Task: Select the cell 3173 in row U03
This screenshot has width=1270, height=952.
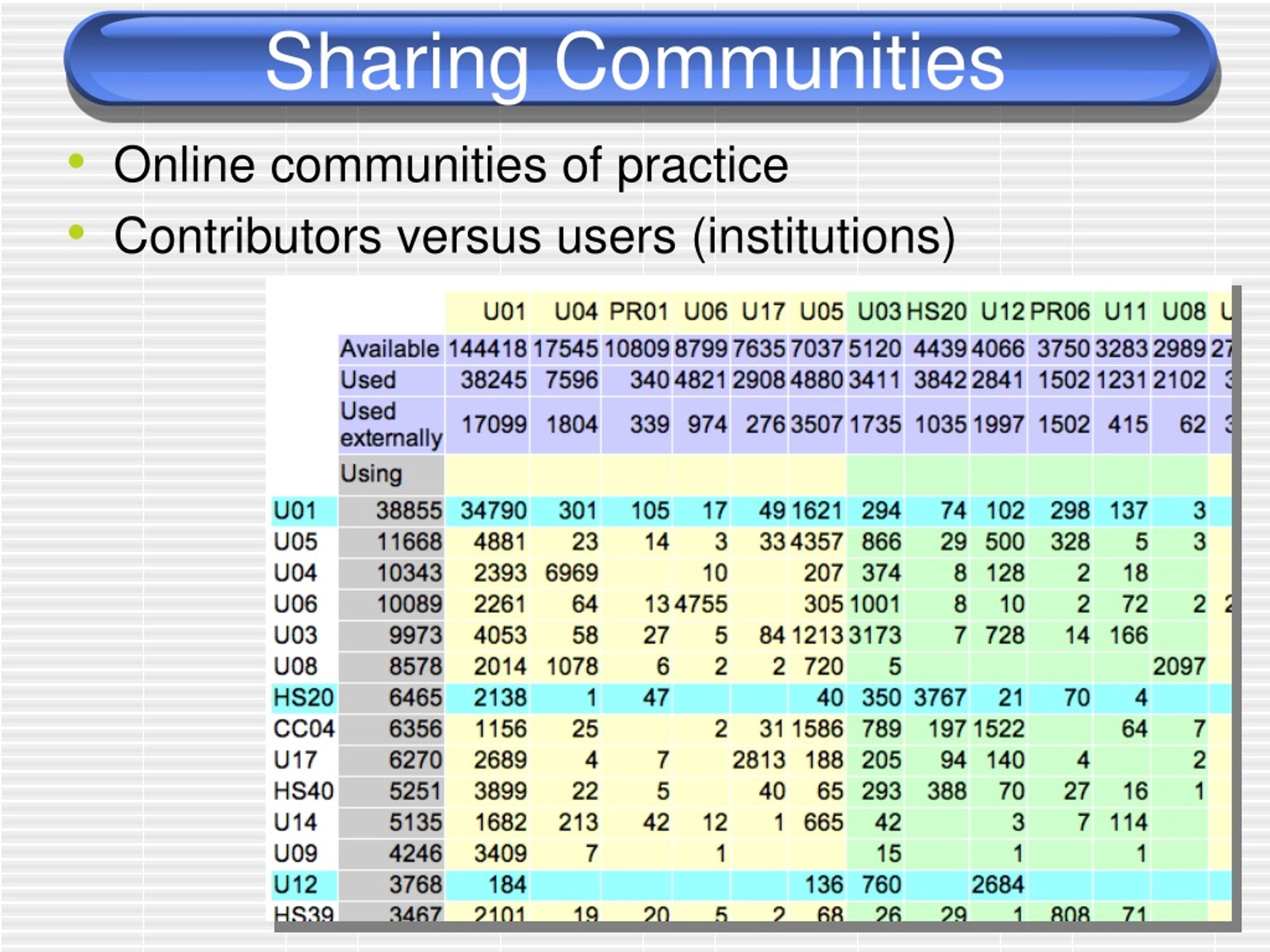Action: [x=875, y=635]
